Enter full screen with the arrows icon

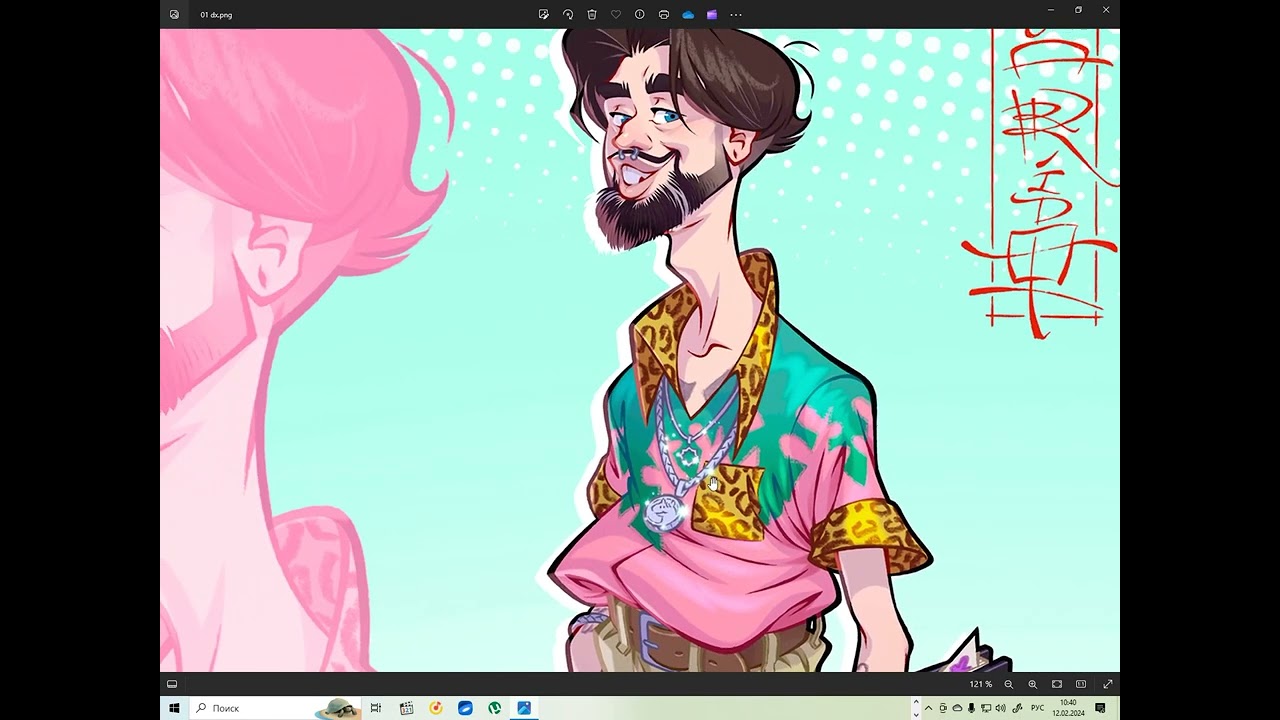1107,684
